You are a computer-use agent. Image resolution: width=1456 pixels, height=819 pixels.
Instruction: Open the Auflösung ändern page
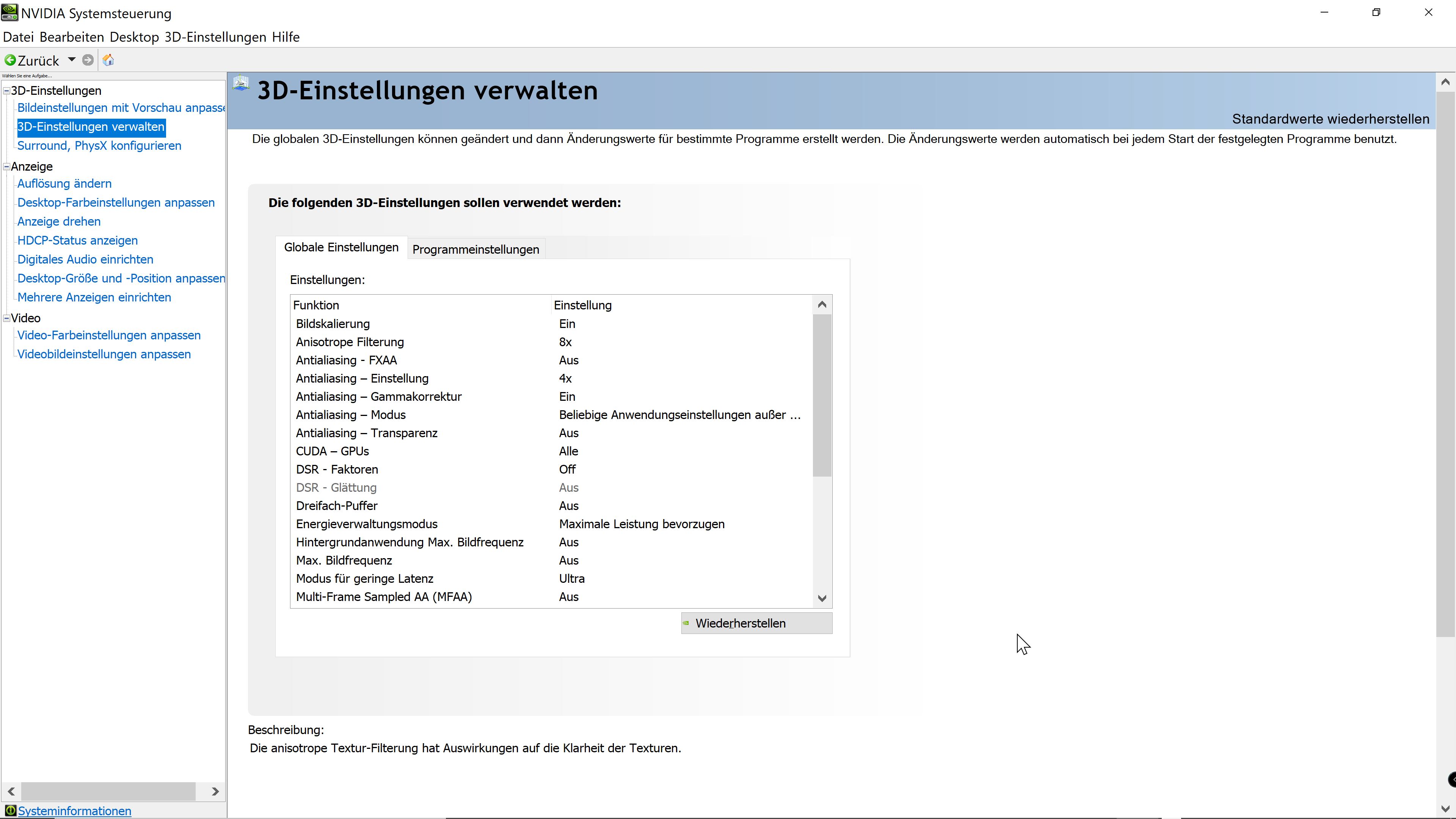click(64, 184)
